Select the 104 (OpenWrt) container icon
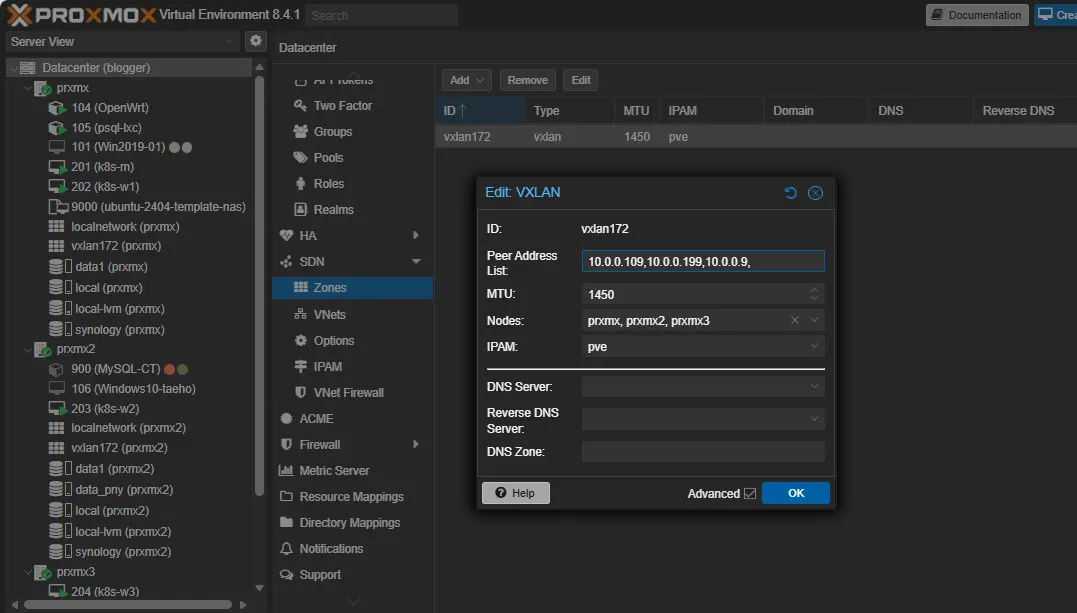 (57, 108)
